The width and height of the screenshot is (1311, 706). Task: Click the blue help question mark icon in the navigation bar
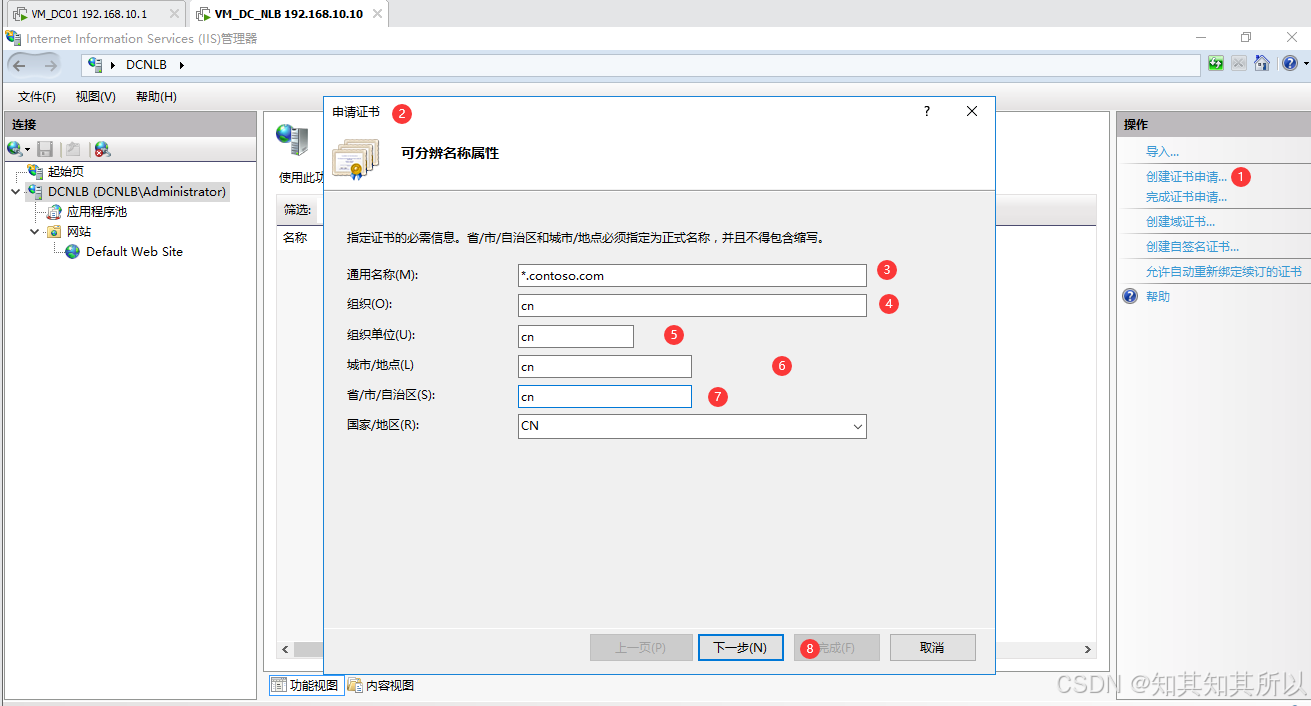pos(1290,63)
